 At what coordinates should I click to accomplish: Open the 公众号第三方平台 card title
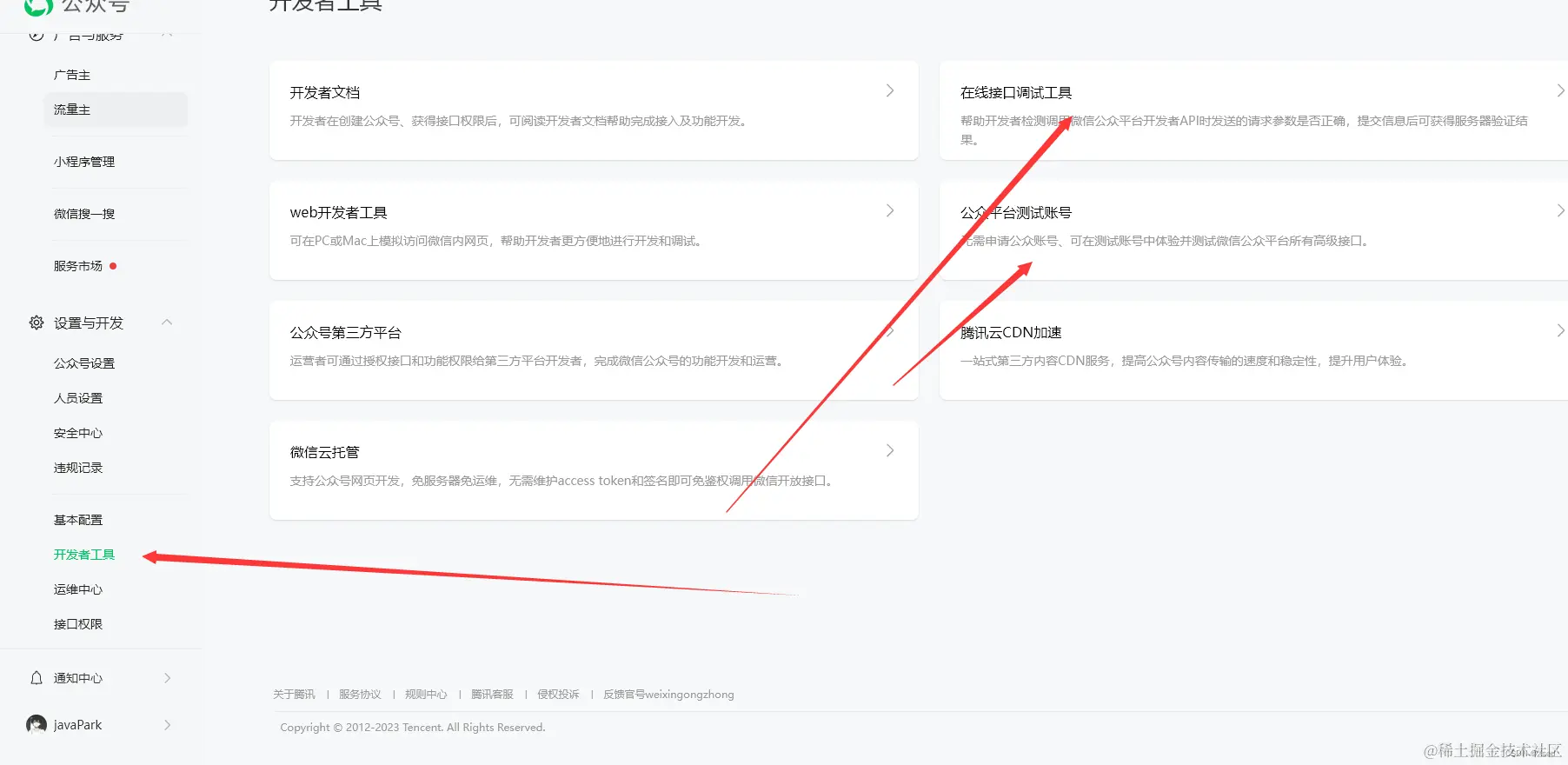346,332
